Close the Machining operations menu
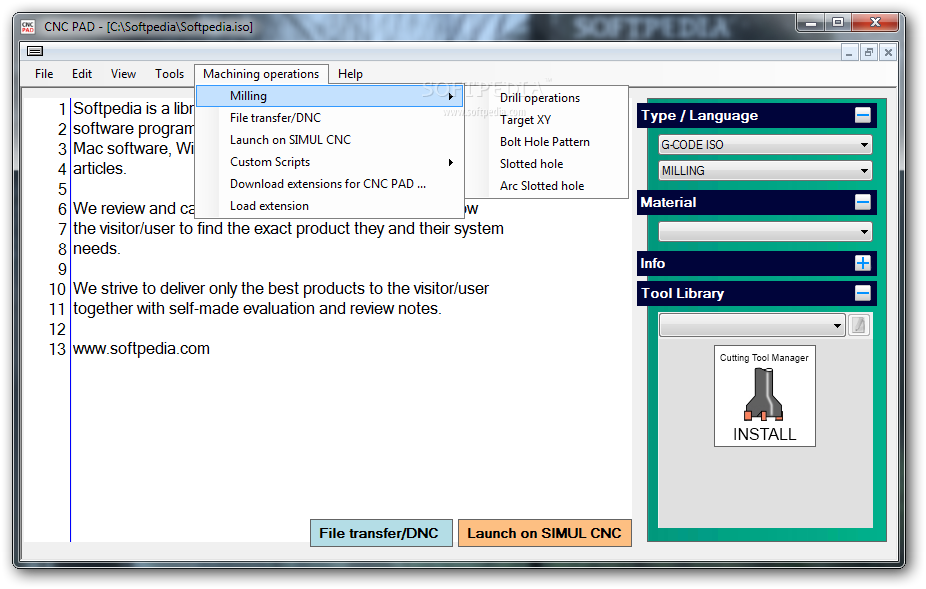The width and height of the screenshot is (926, 589). [261, 74]
